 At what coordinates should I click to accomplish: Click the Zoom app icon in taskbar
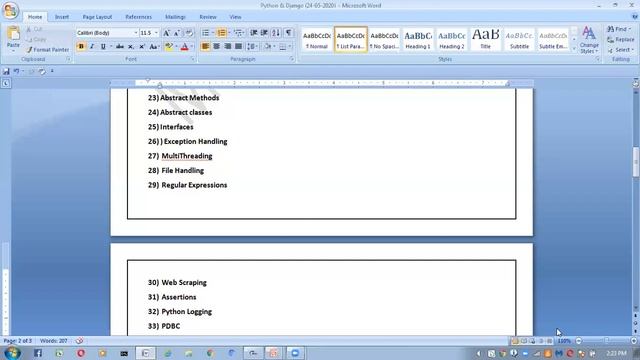tap(295, 353)
